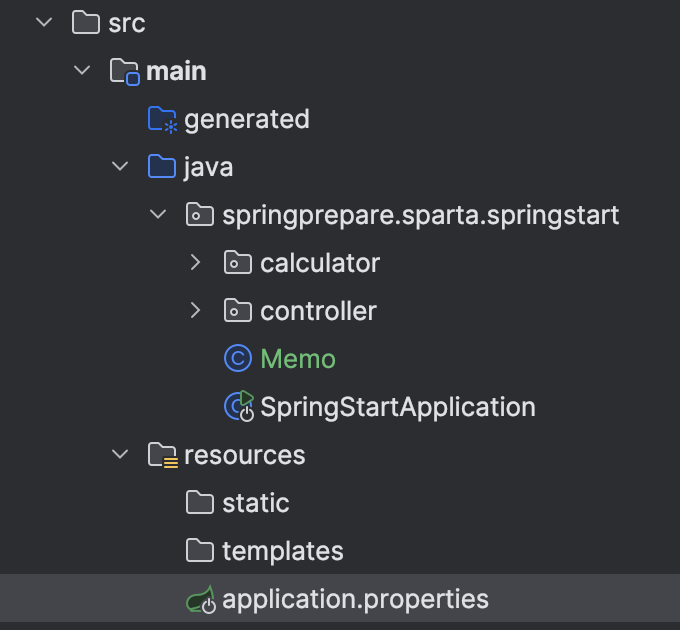Select SpringStartApplication in the project tree
Viewport: 680px width, 630px height.
click(397, 407)
